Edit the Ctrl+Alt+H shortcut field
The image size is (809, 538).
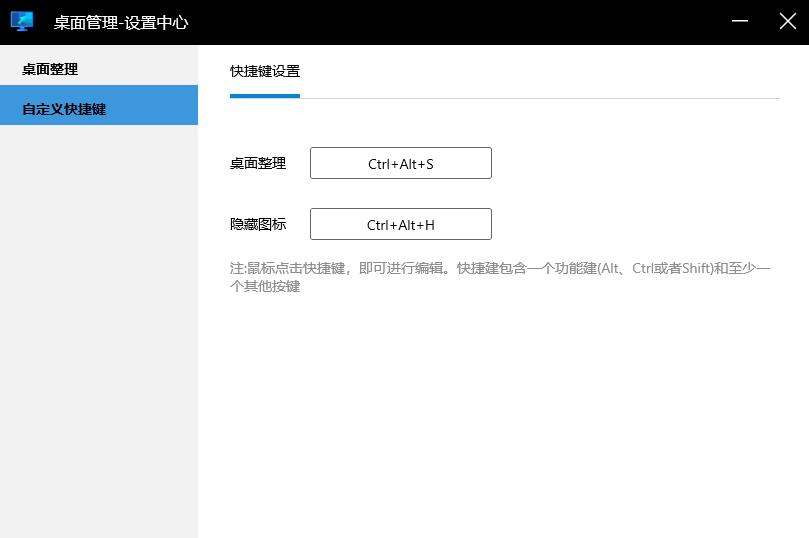(x=401, y=224)
